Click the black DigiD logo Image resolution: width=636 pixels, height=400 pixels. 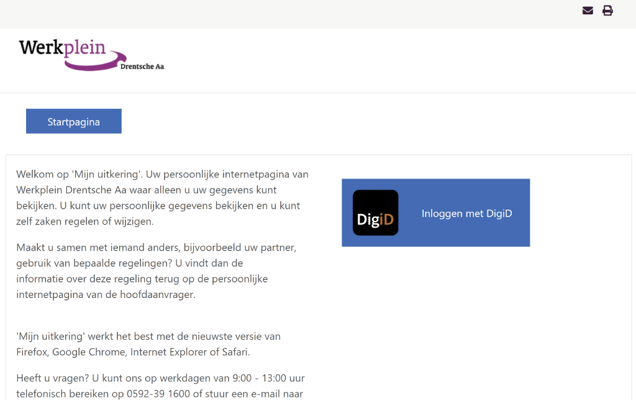(375, 213)
